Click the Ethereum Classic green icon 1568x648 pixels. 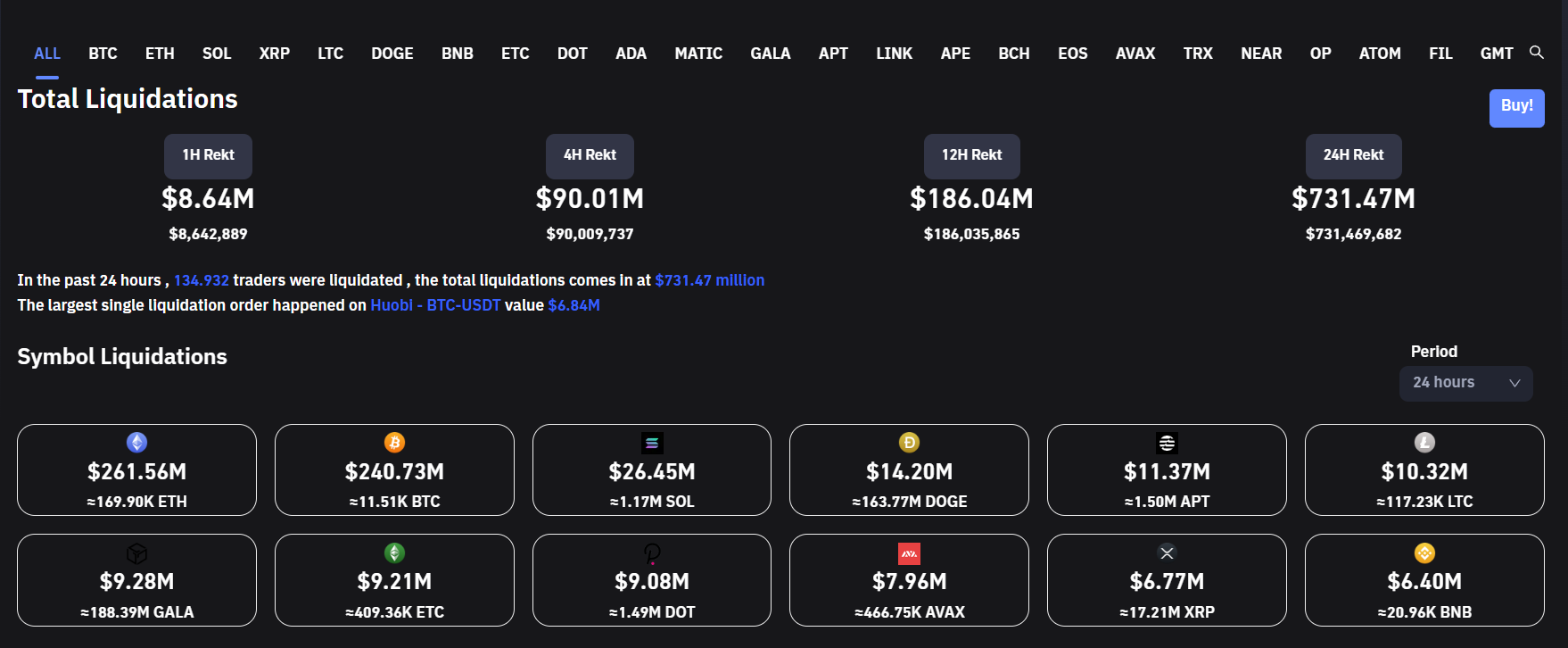tap(394, 553)
